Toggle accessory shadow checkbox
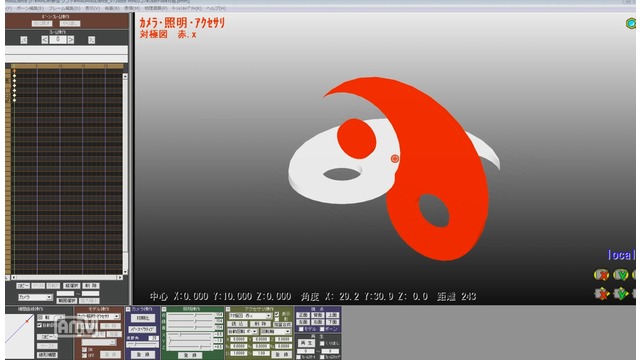 point(277,319)
